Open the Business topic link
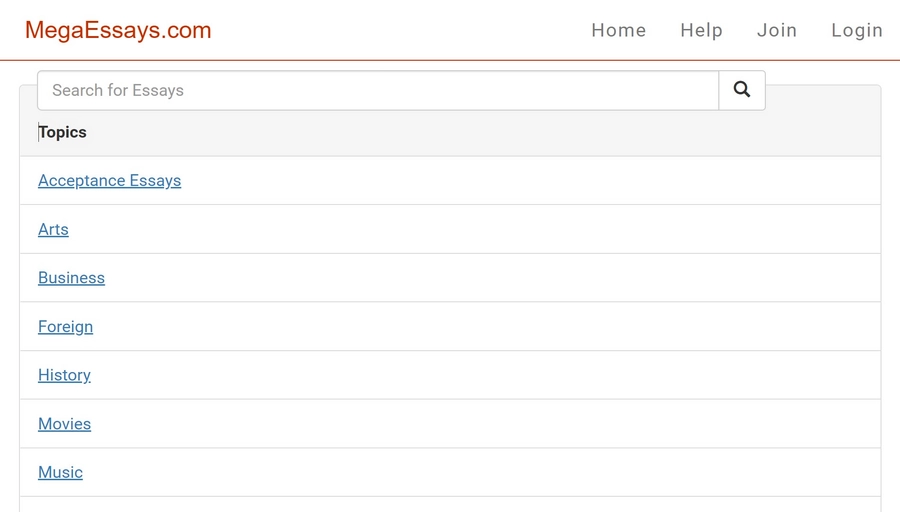Screen dimensions: 900x512 coord(71,278)
